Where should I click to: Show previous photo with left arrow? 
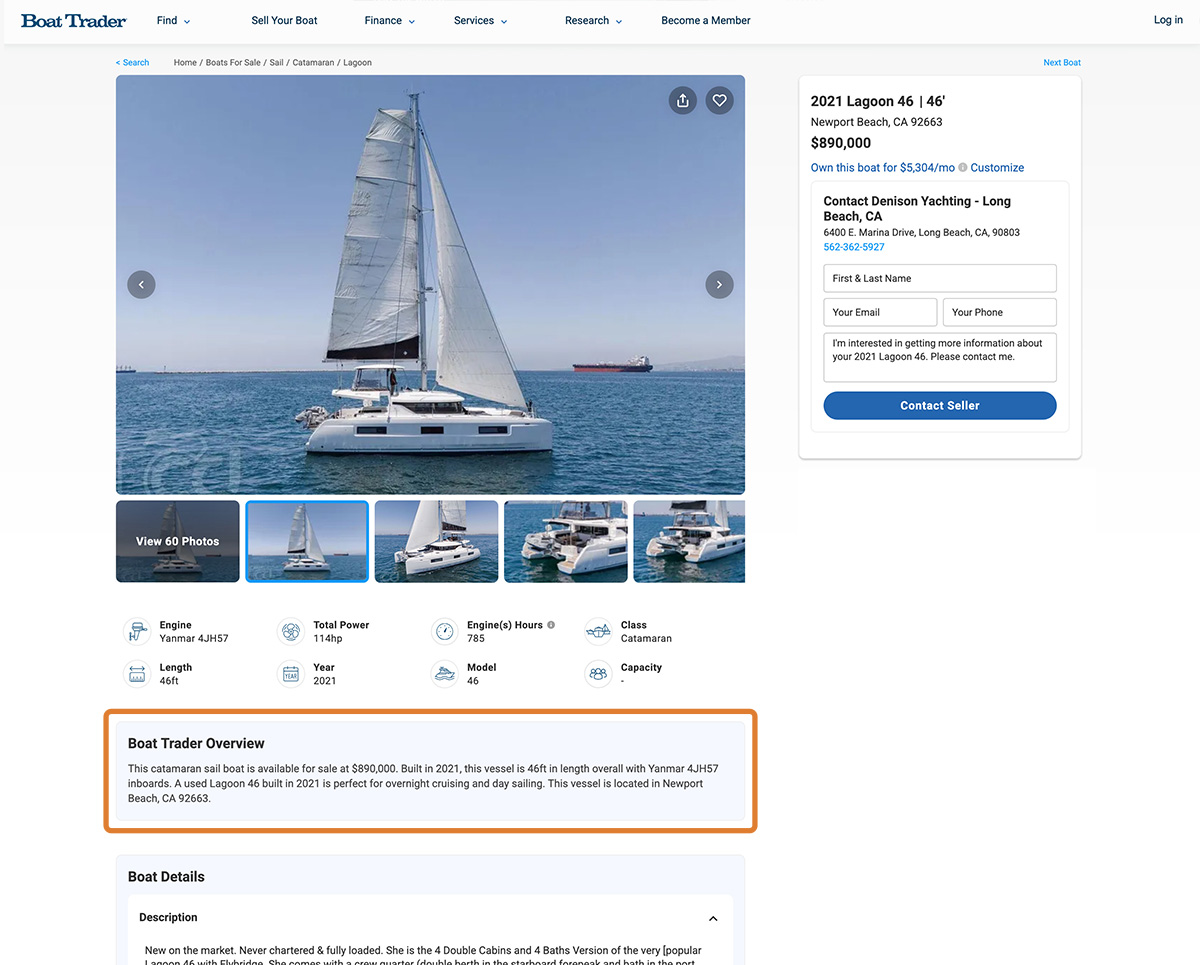click(141, 285)
